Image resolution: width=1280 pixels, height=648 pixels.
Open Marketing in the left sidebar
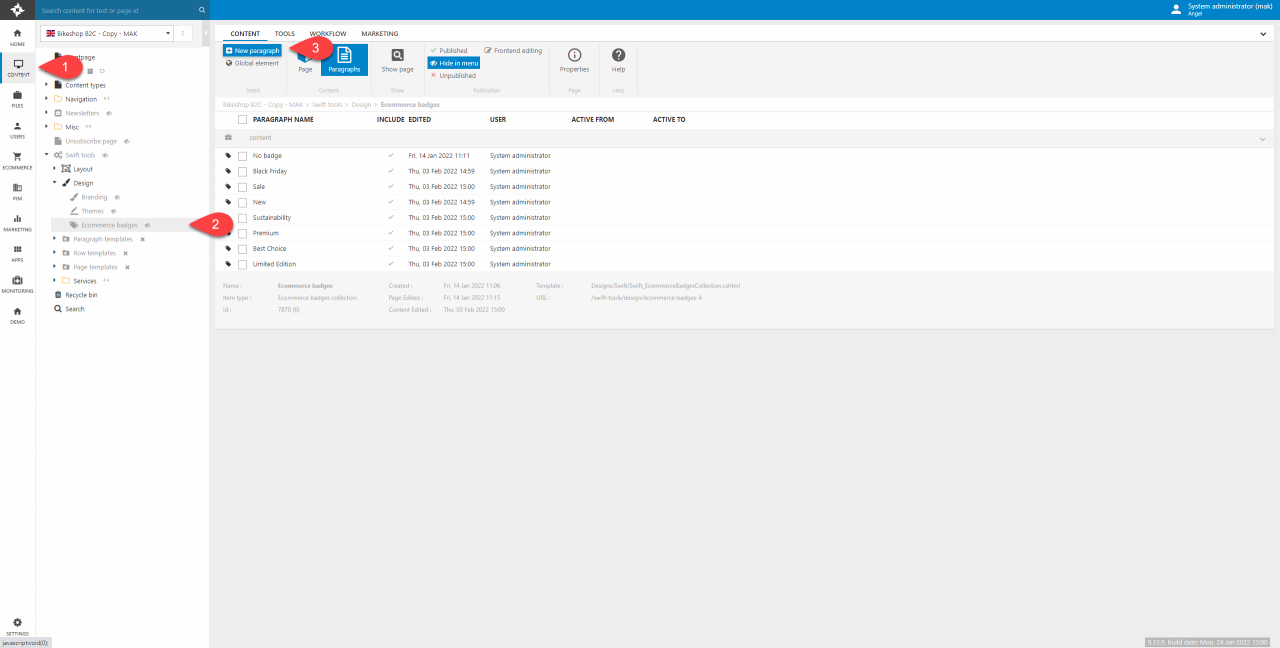tap(17, 221)
